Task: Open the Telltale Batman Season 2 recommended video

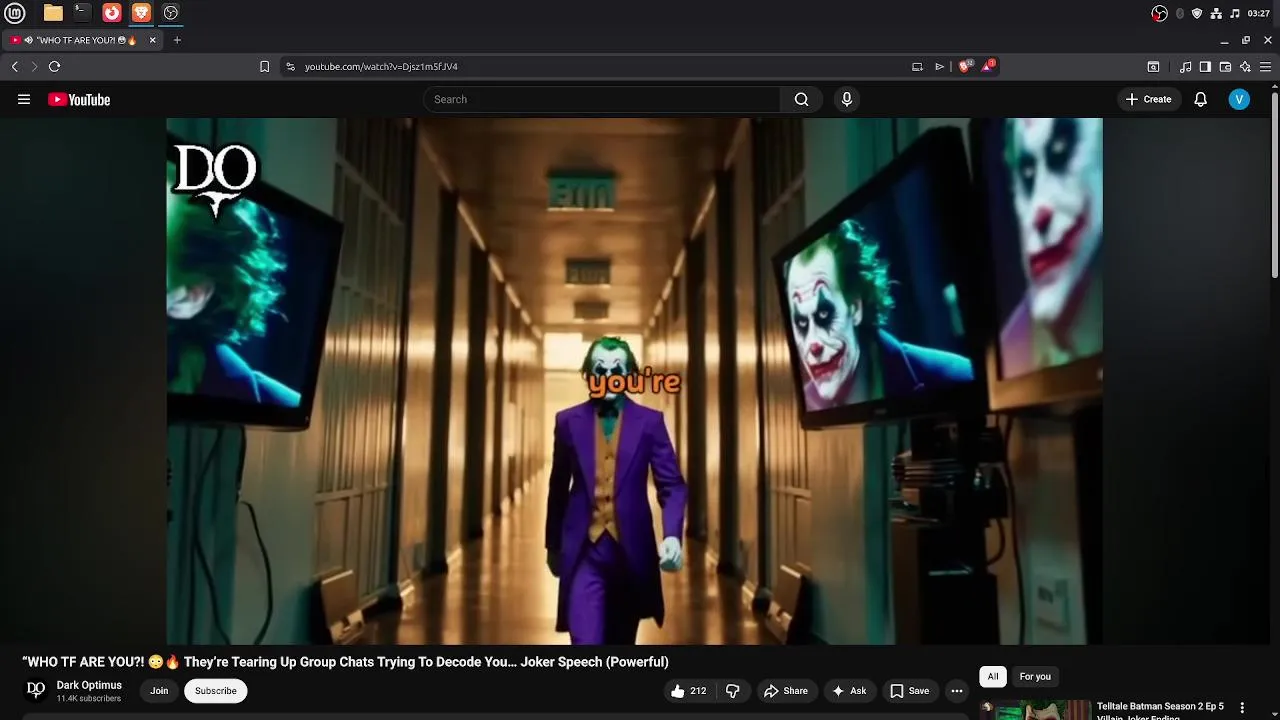Action: (1160, 710)
